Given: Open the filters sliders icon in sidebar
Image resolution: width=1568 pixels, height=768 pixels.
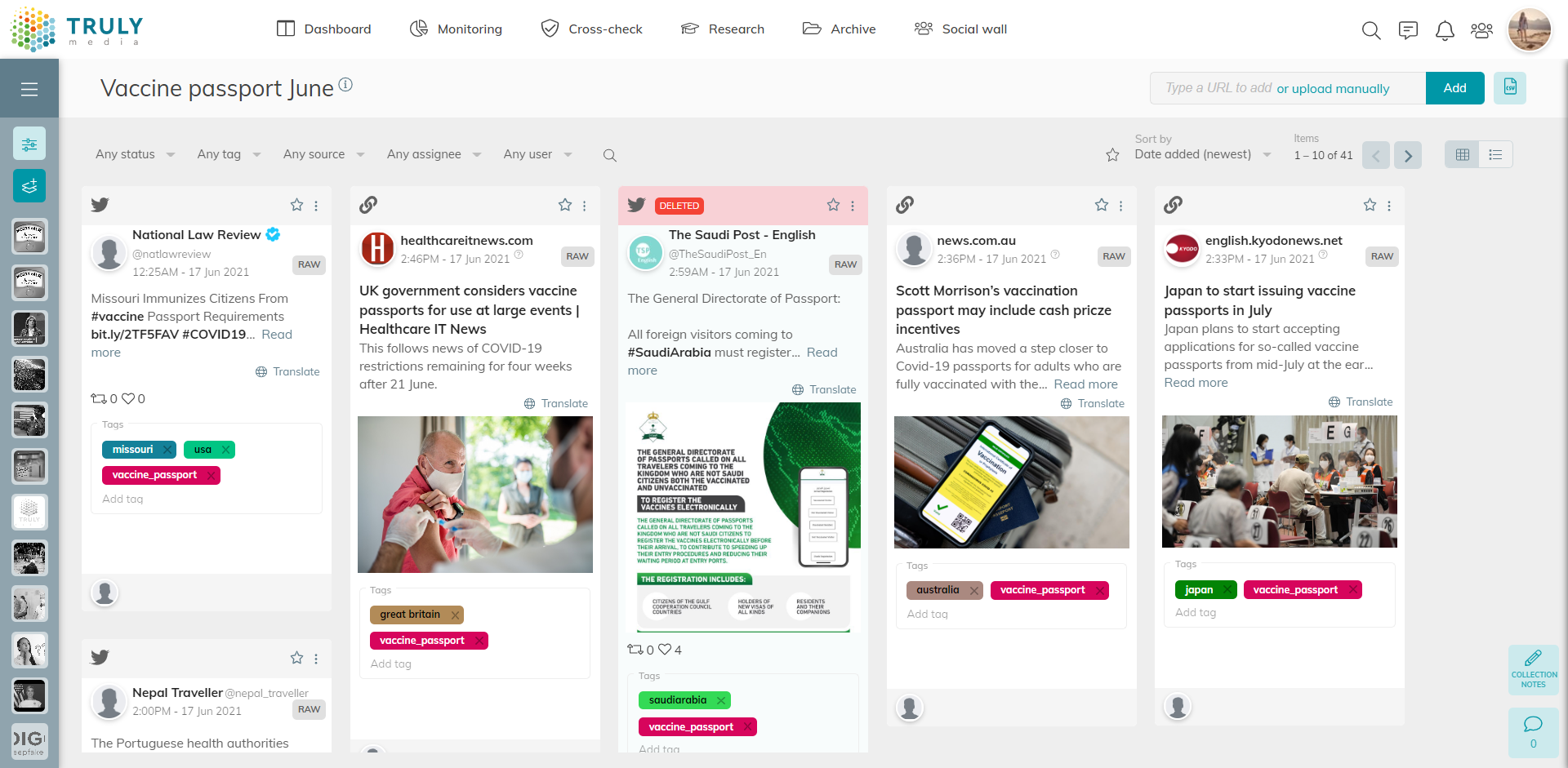Looking at the screenshot, I should pyautogui.click(x=29, y=144).
